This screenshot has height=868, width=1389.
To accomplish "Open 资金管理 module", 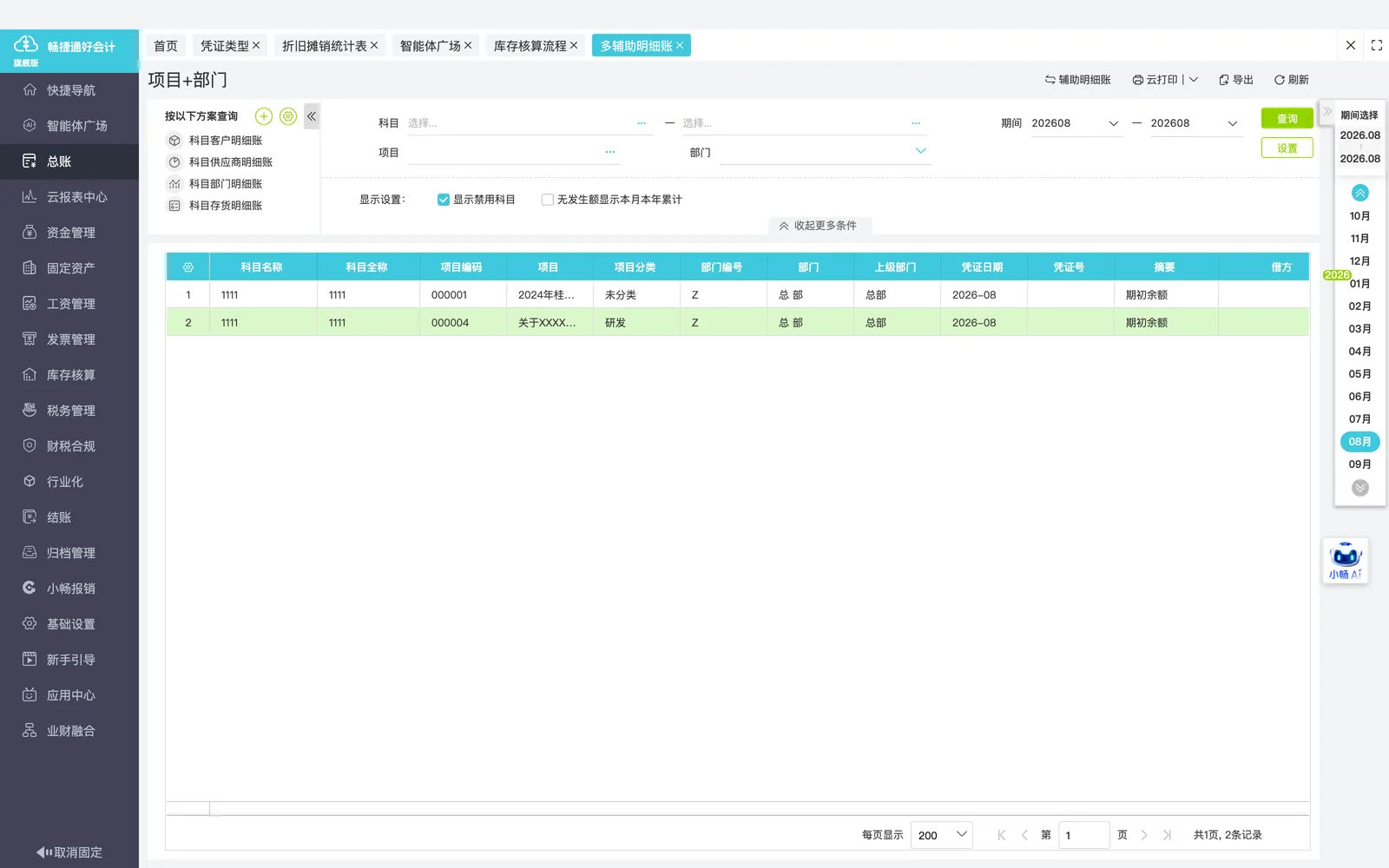I will tap(69, 233).
